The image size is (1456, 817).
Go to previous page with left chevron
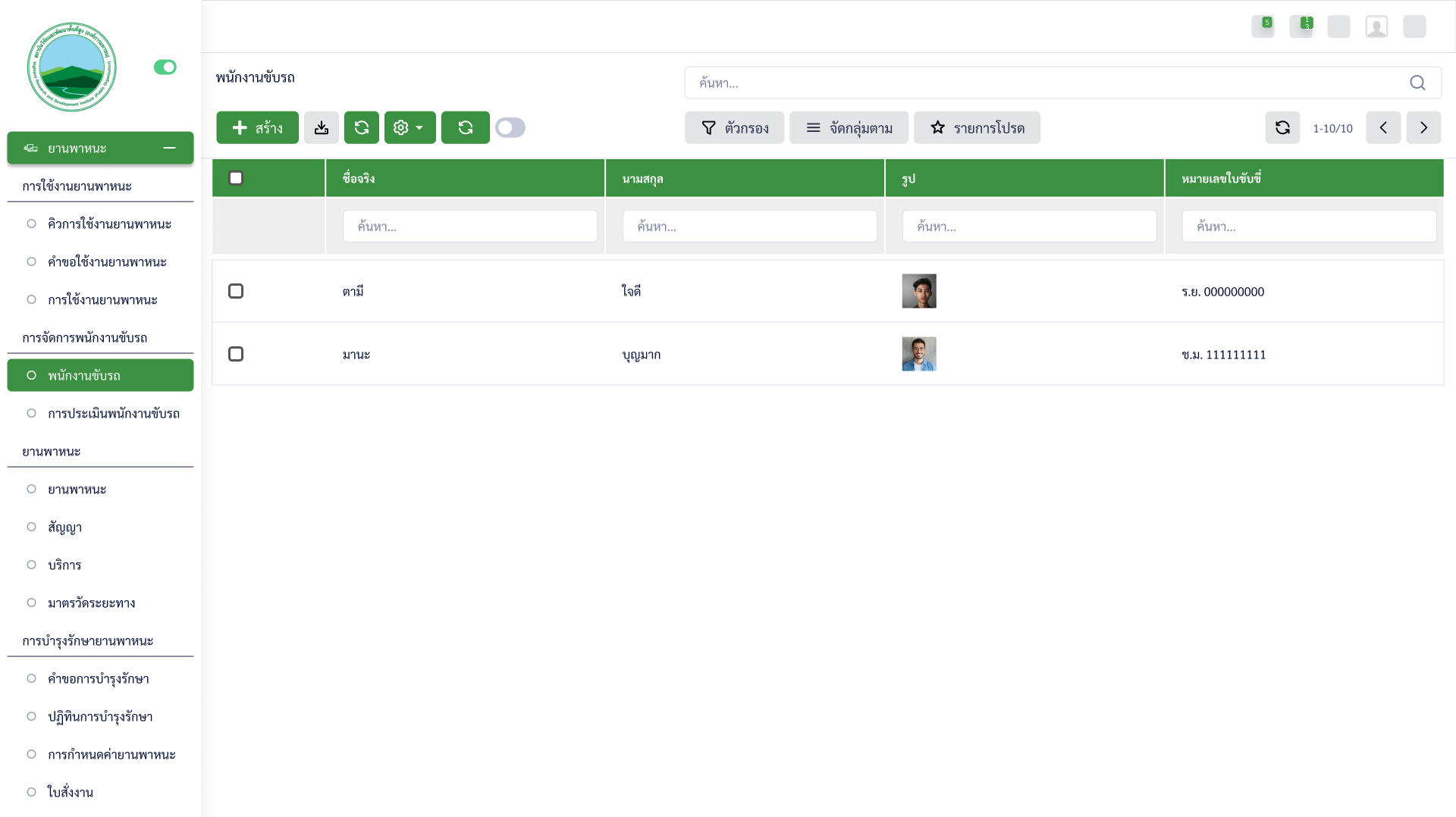pos(1383,127)
